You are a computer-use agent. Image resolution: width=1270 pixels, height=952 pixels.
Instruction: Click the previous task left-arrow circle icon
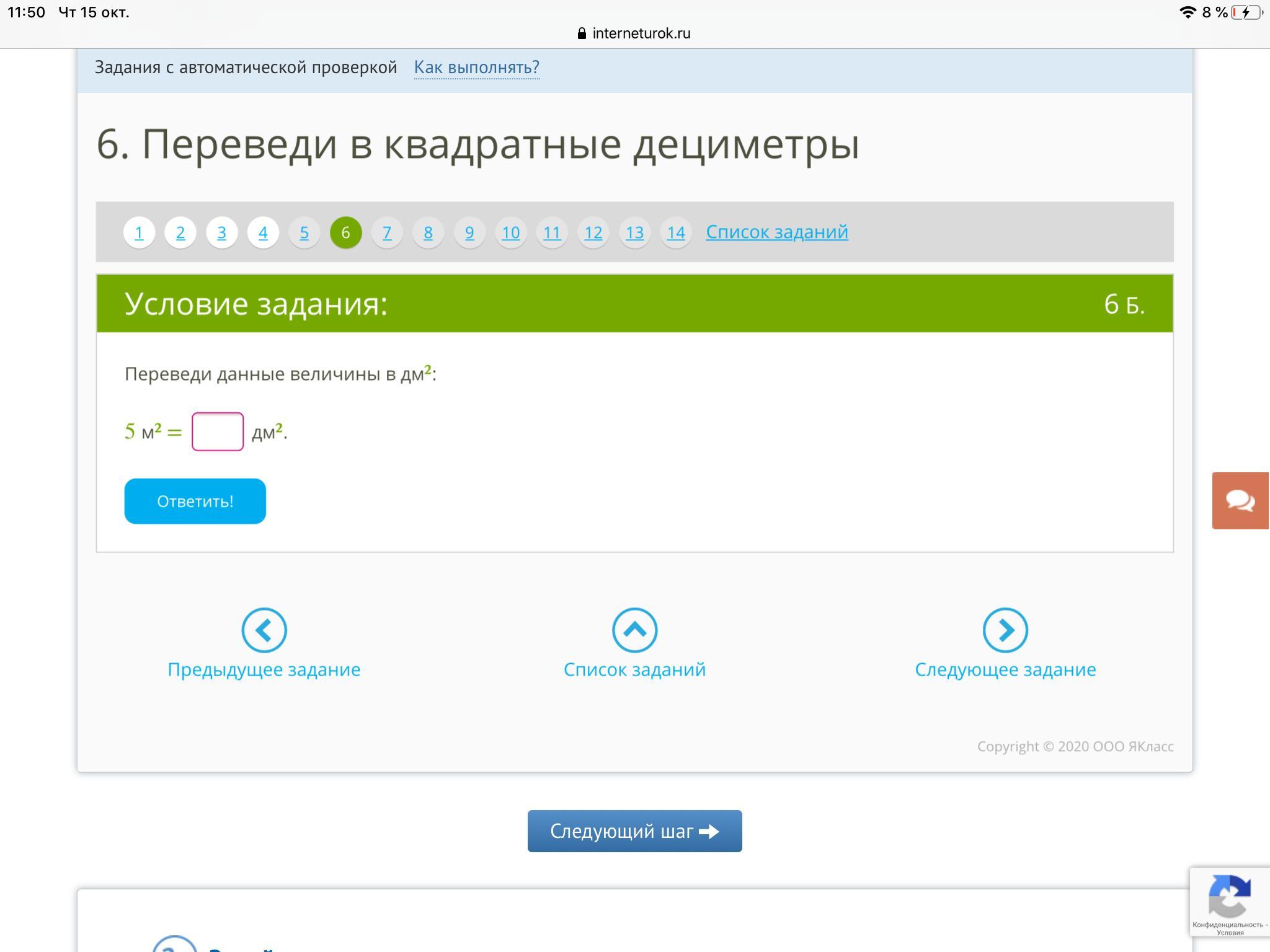[264, 630]
